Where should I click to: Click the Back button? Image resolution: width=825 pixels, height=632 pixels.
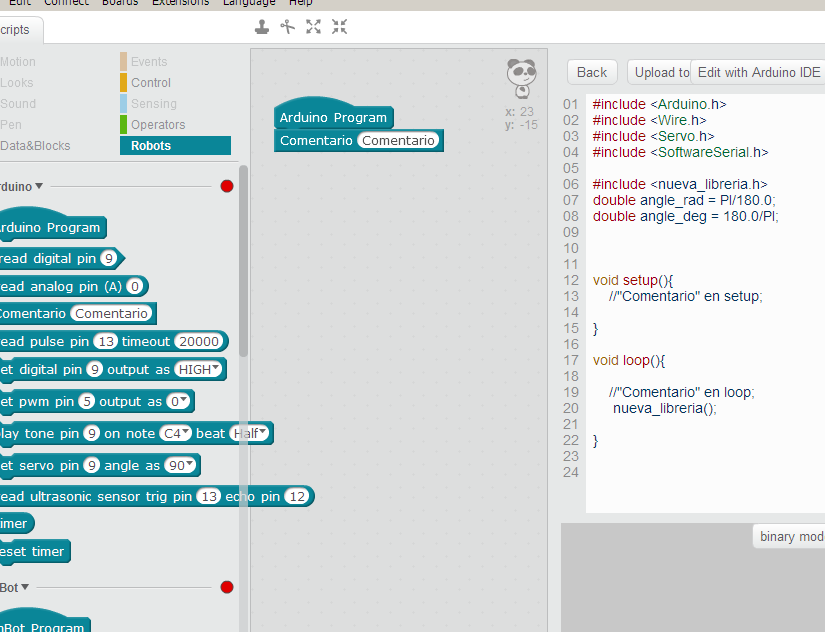[592, 72]
